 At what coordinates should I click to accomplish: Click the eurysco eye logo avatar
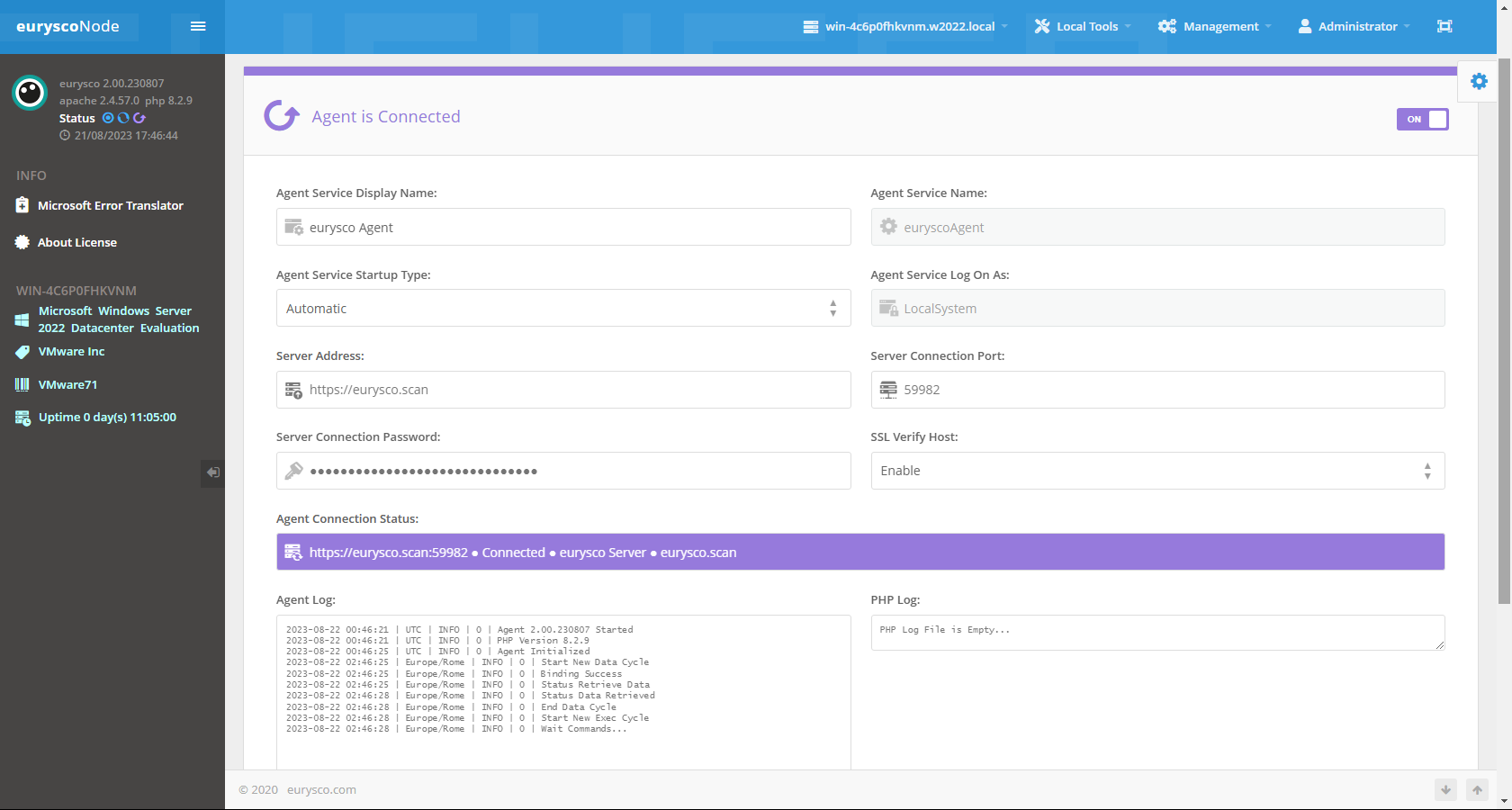pyautogui.click(x=30, y=92)
